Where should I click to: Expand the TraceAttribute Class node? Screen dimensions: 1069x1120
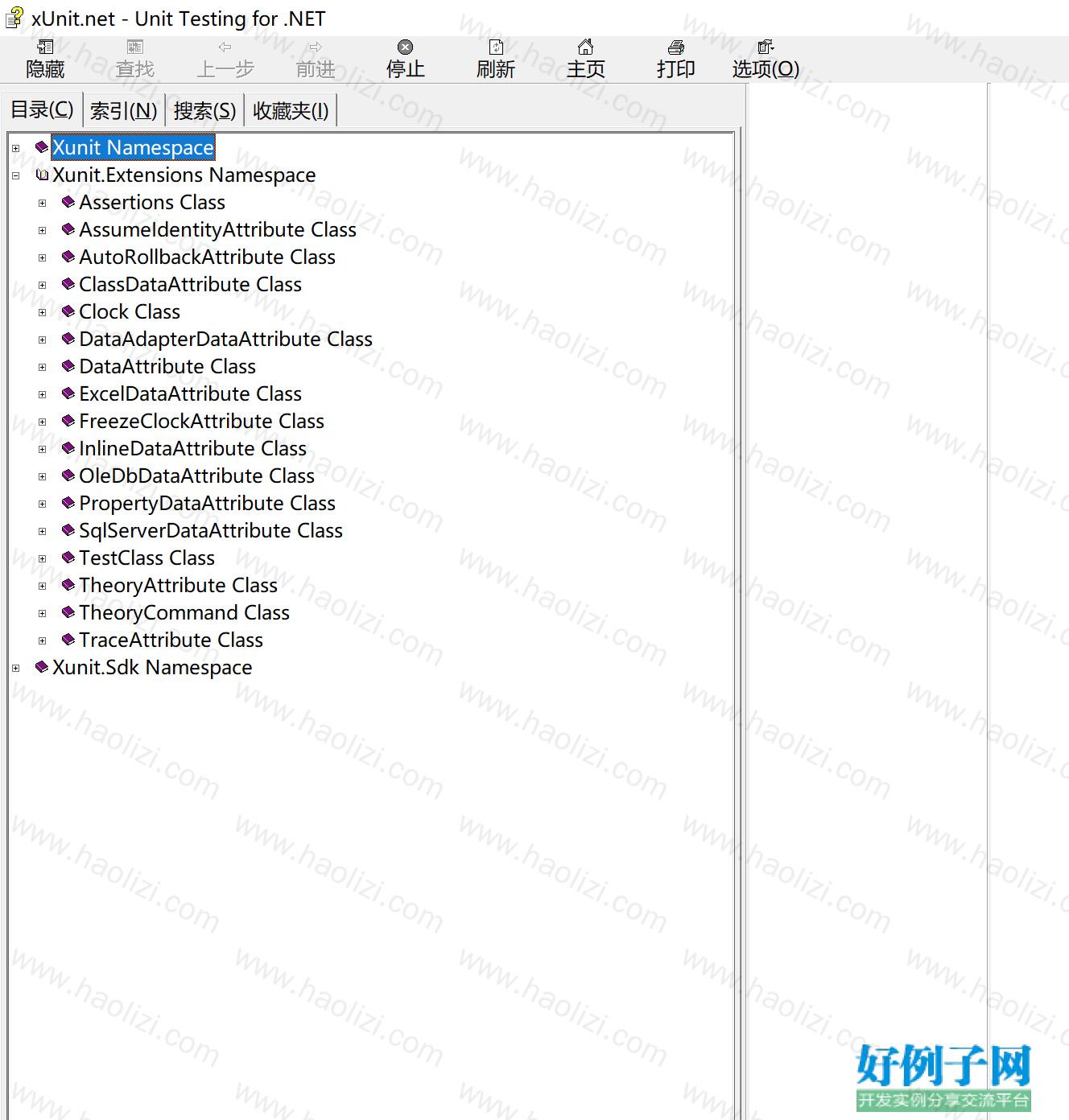click(43, 641)
